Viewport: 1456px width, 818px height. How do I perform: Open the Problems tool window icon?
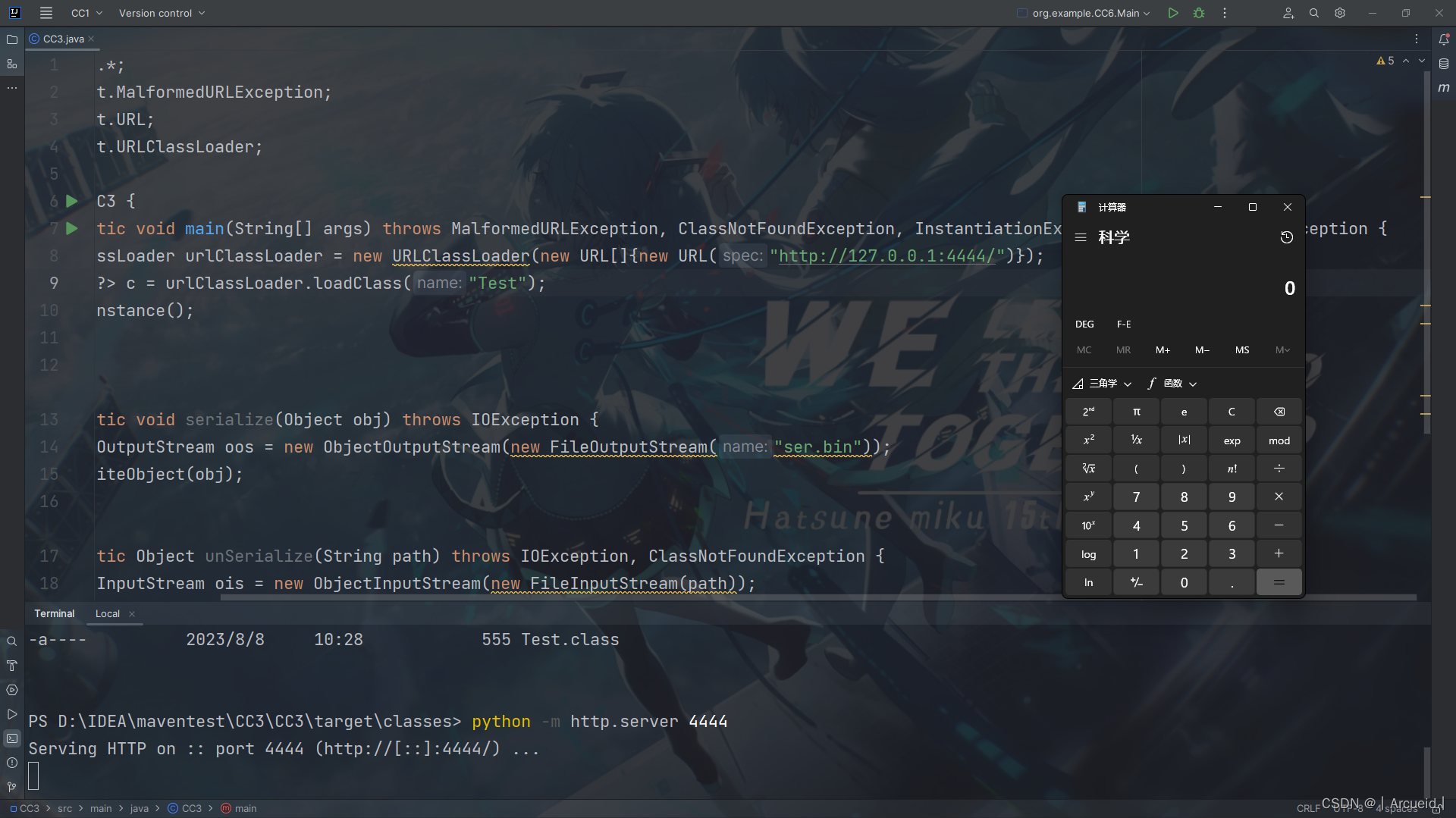[x=12, y=763]
